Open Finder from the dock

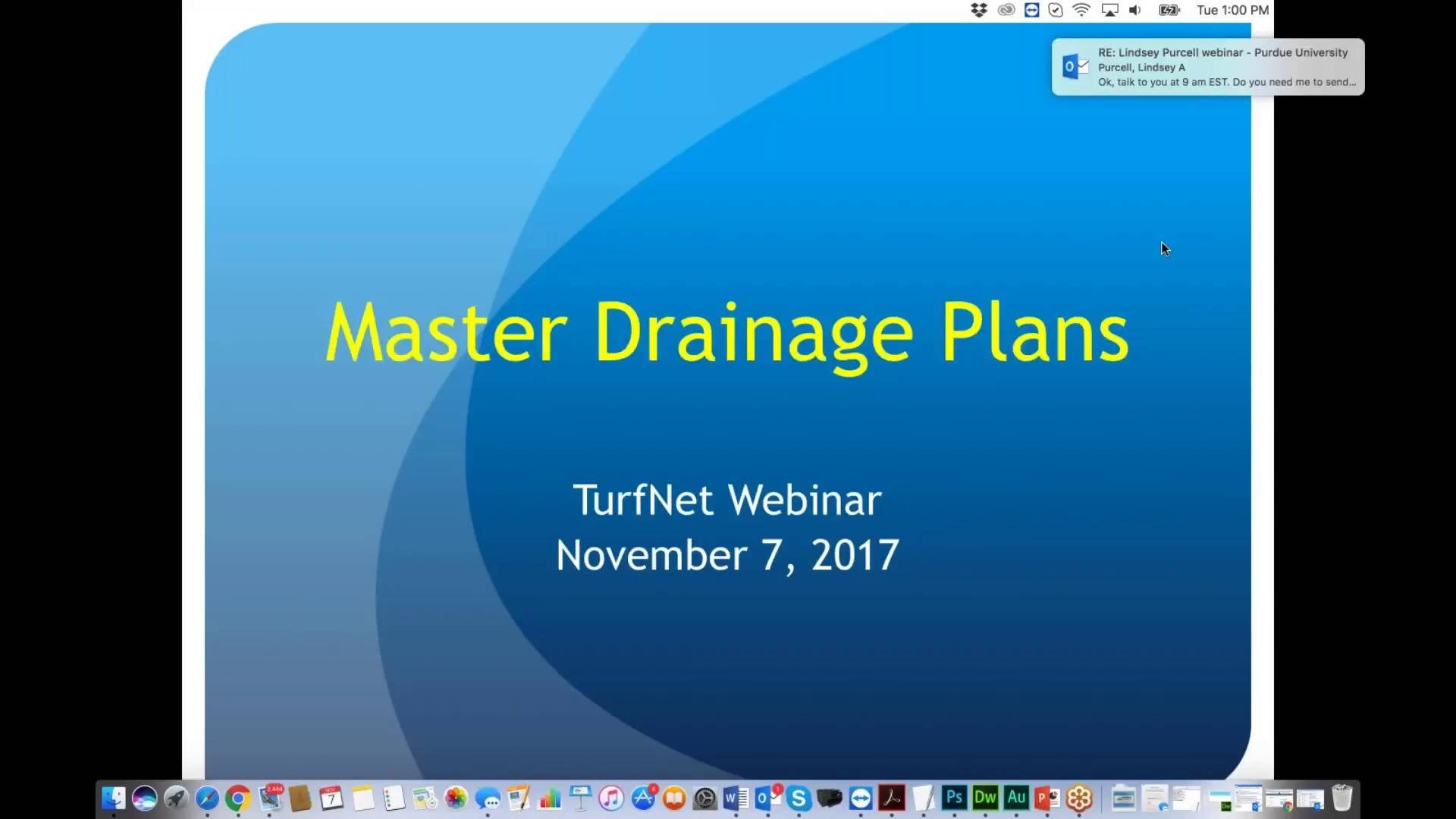pyautogui.click(x=114, y=798)
